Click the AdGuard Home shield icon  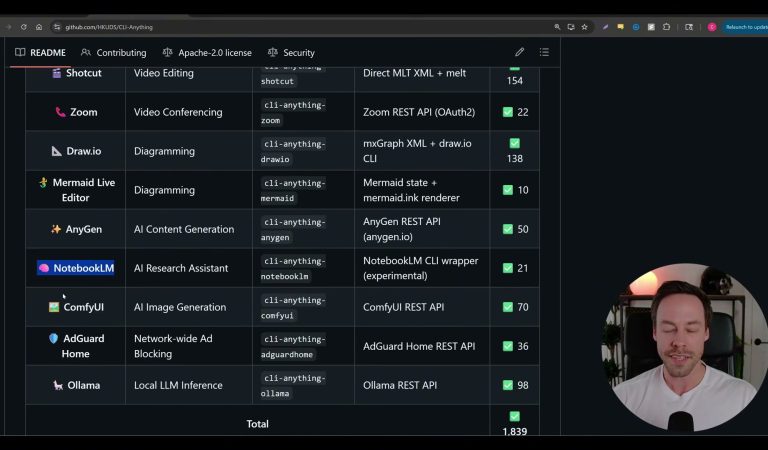point(53,338)
